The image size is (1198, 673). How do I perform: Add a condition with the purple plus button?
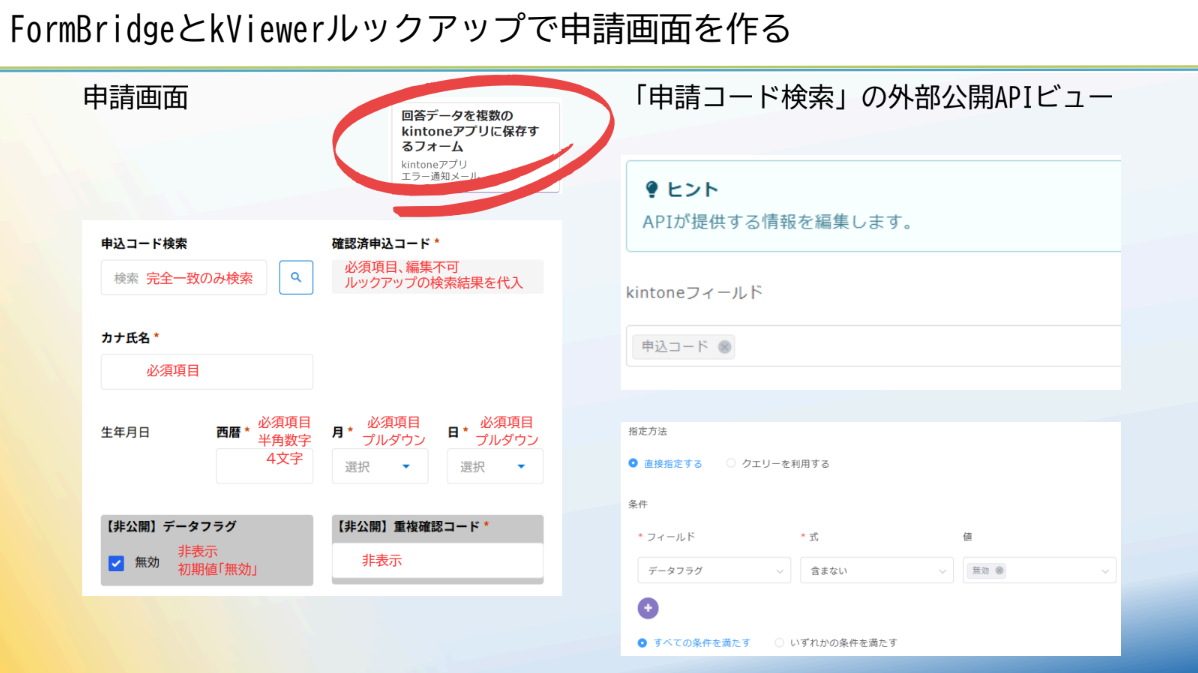(648, 608)
